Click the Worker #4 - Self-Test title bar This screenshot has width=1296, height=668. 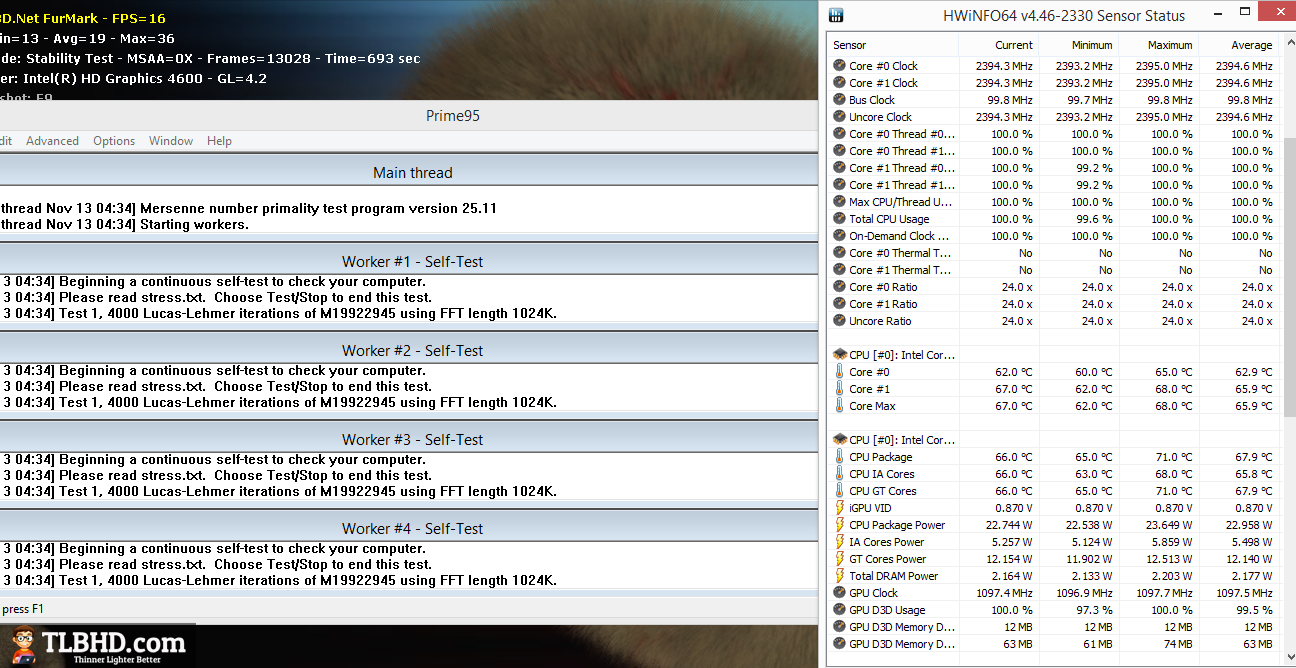tap(409, 528)
